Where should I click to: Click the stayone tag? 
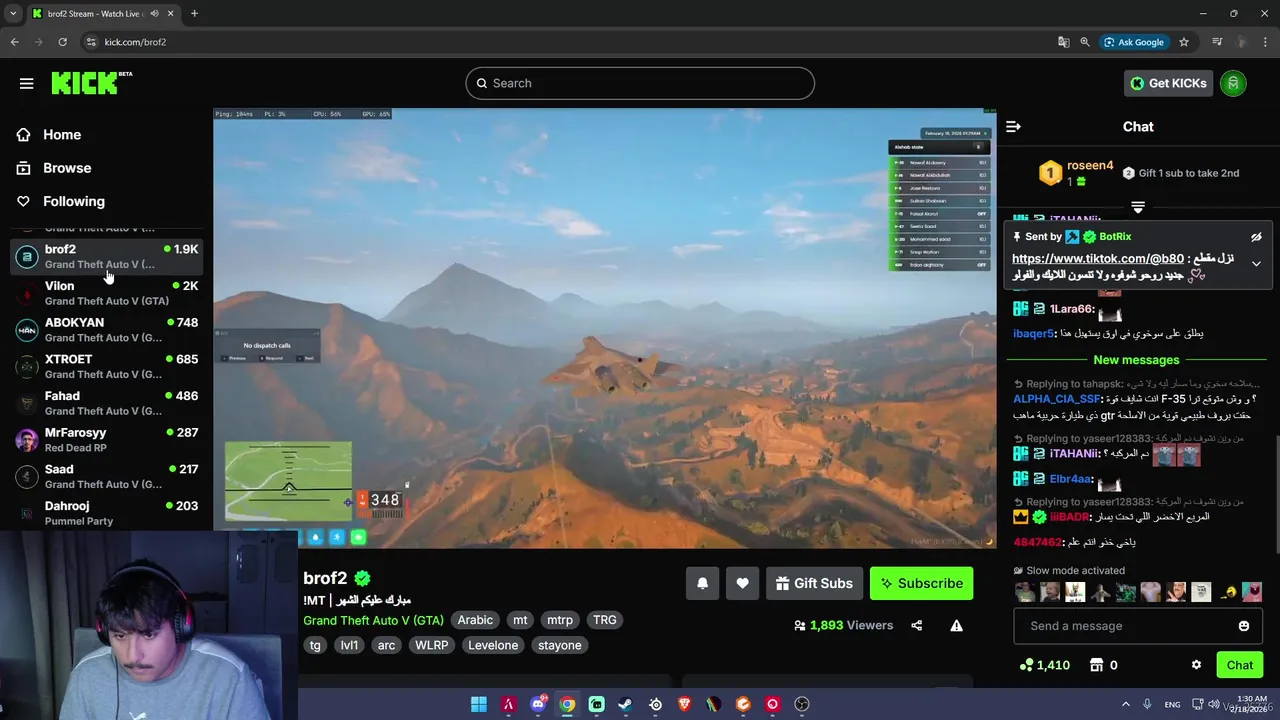[560, 645]
